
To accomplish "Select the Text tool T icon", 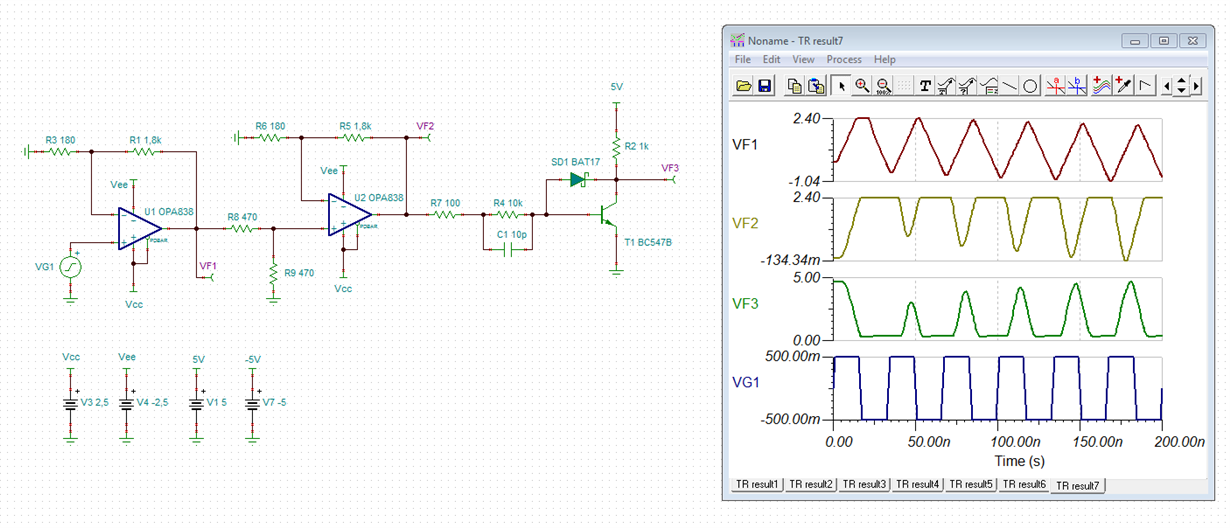I will [x=926, y=86].
